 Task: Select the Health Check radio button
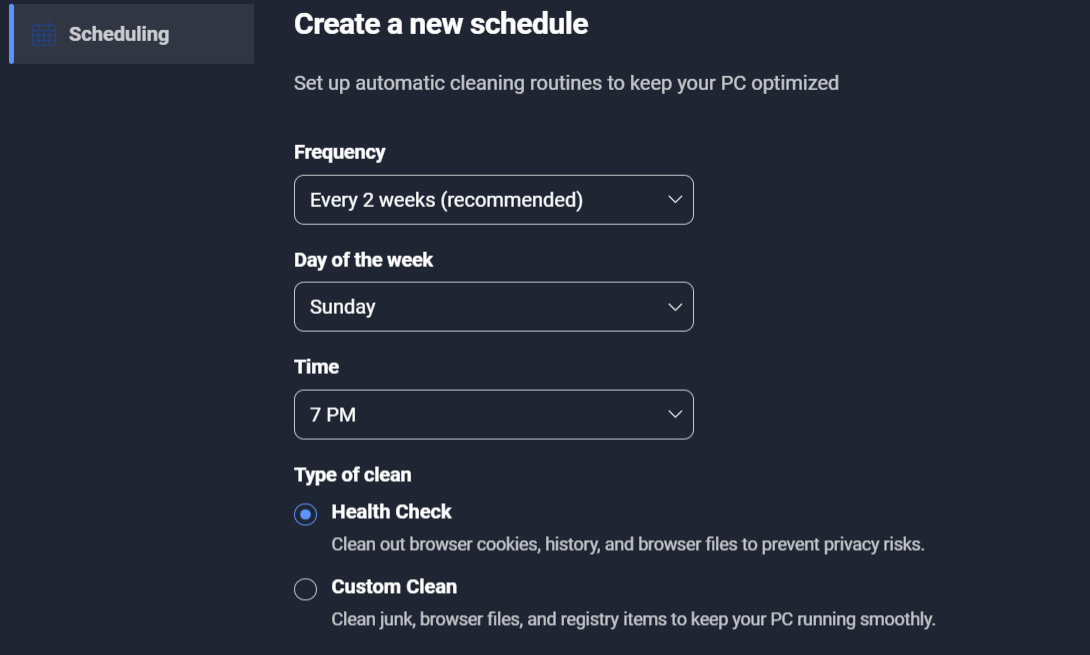[305, 515]
